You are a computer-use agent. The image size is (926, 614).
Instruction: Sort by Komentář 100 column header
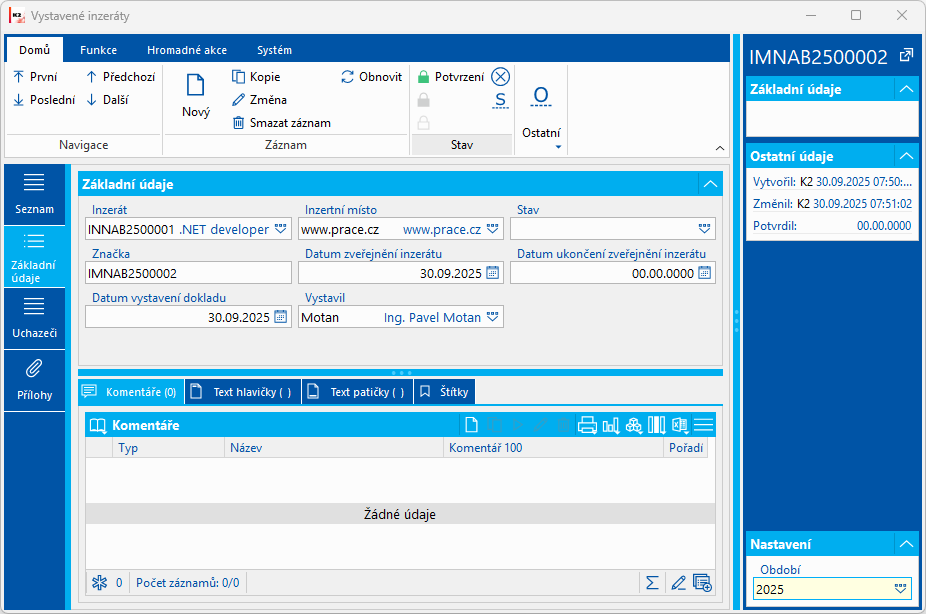pyautogui.click(x=553, y=448)
